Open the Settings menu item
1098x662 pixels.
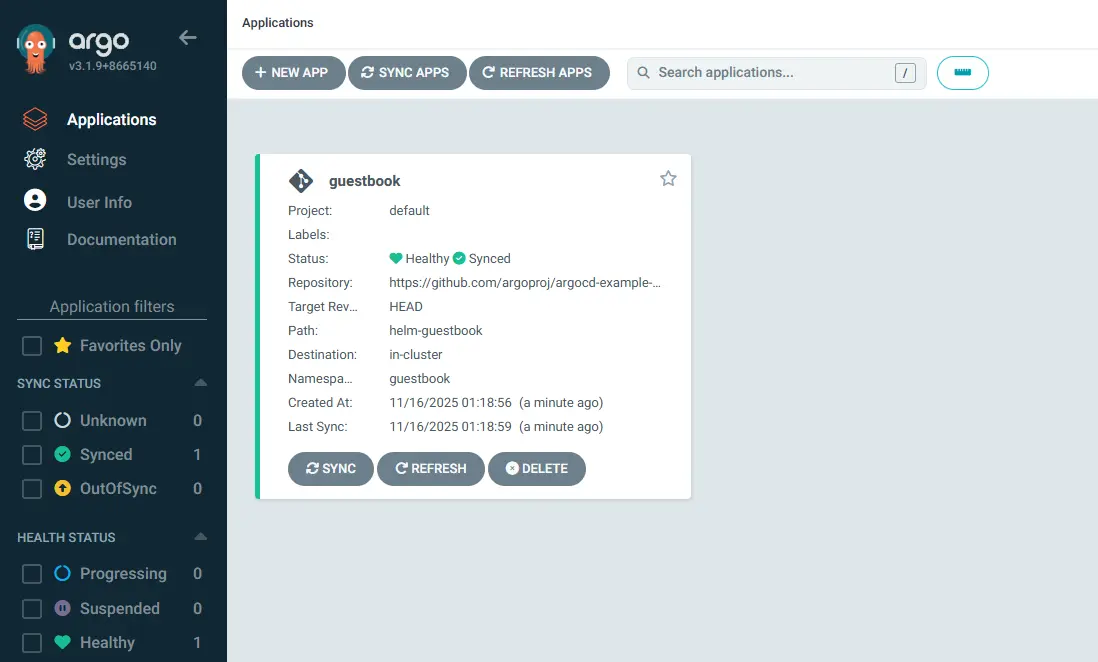tap(96, 160)
